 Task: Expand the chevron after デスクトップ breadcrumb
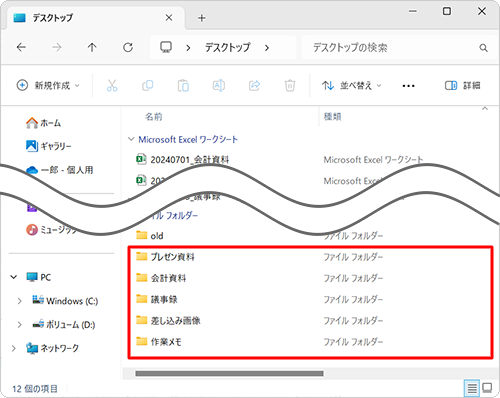(x=267, y=48)
